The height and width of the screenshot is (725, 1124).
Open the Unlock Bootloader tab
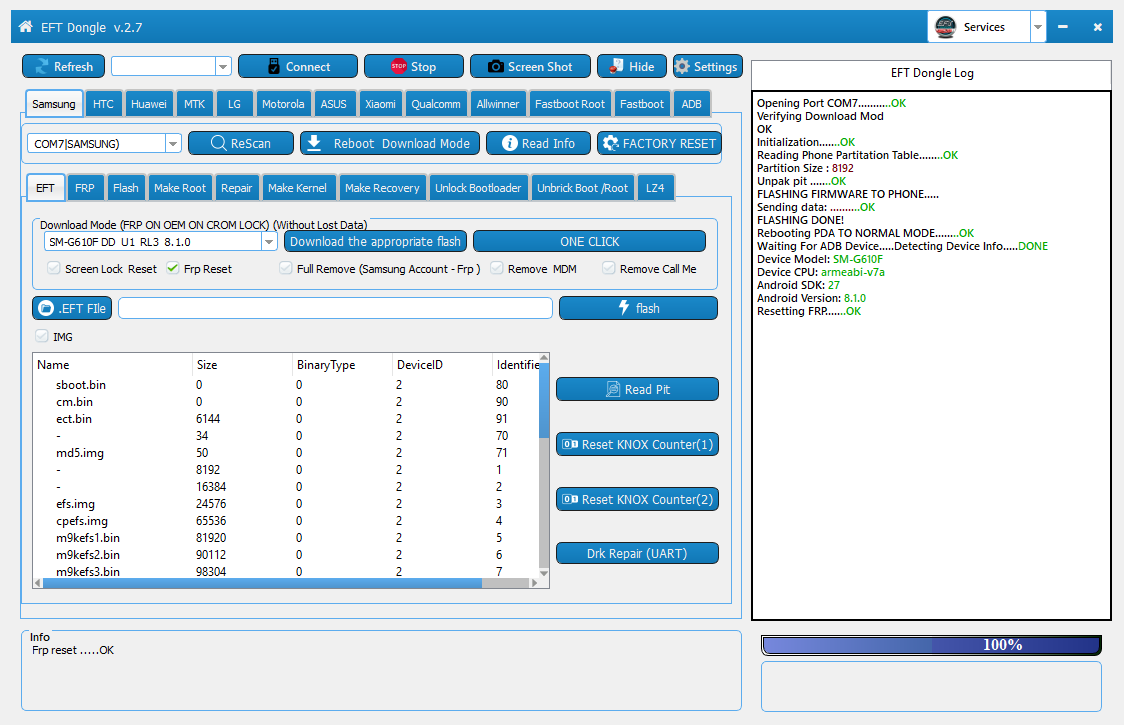[x=478, y=188]
